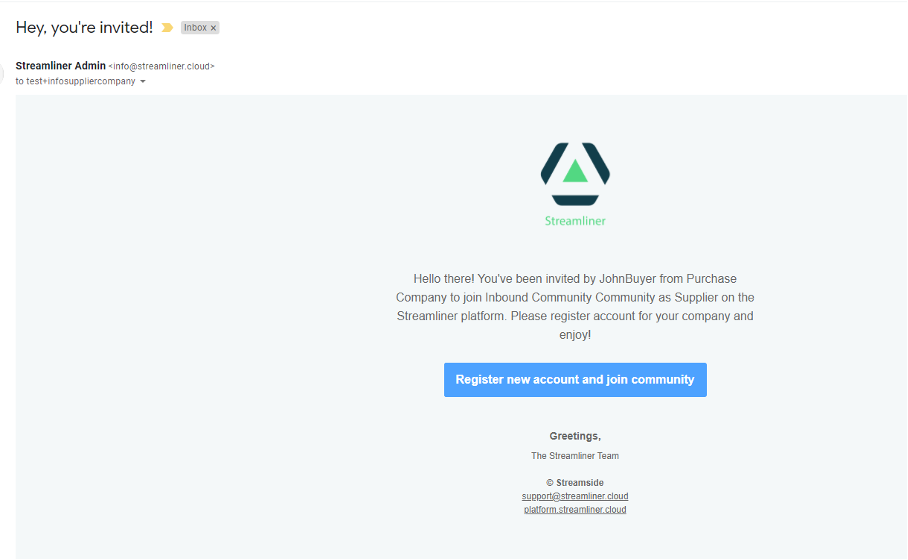Click the green Streamliner brand name text
This screenshot has height=560, width=908.
tap(575, 221)
